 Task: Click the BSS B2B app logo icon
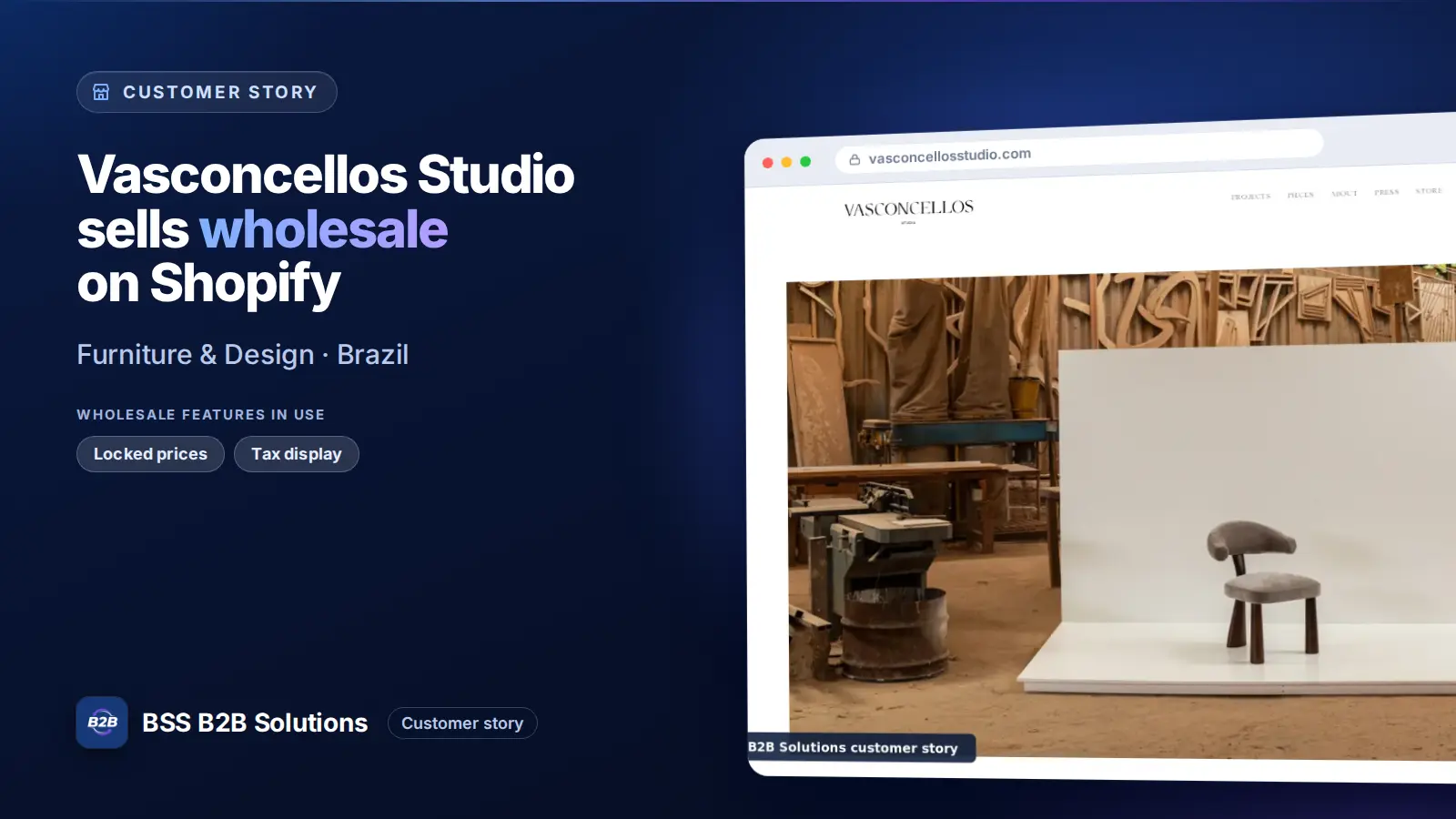click(x=102, y=723)
